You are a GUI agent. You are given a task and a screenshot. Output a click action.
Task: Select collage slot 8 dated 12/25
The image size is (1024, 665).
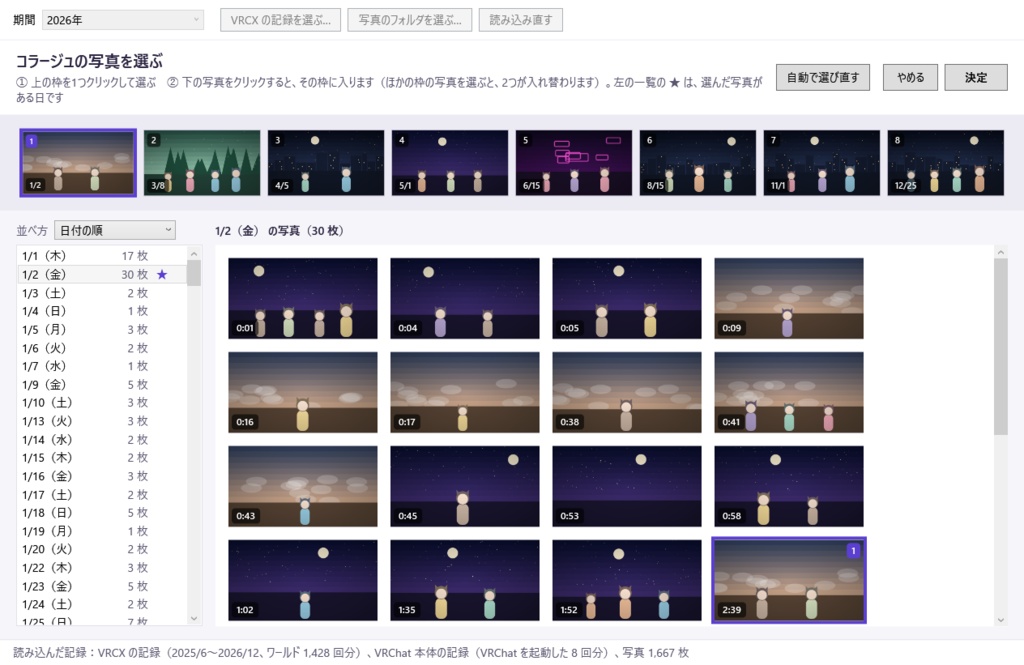pyautogui.click(x=946, y=163)
